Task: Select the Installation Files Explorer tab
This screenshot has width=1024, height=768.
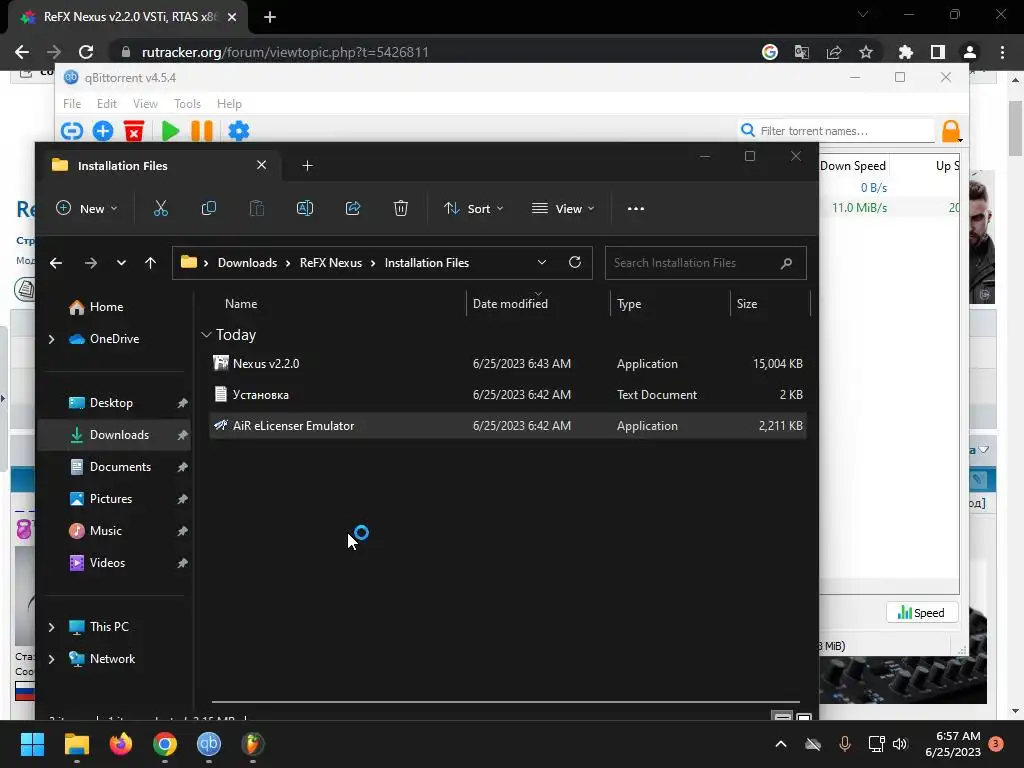Action: coord(160,166)
